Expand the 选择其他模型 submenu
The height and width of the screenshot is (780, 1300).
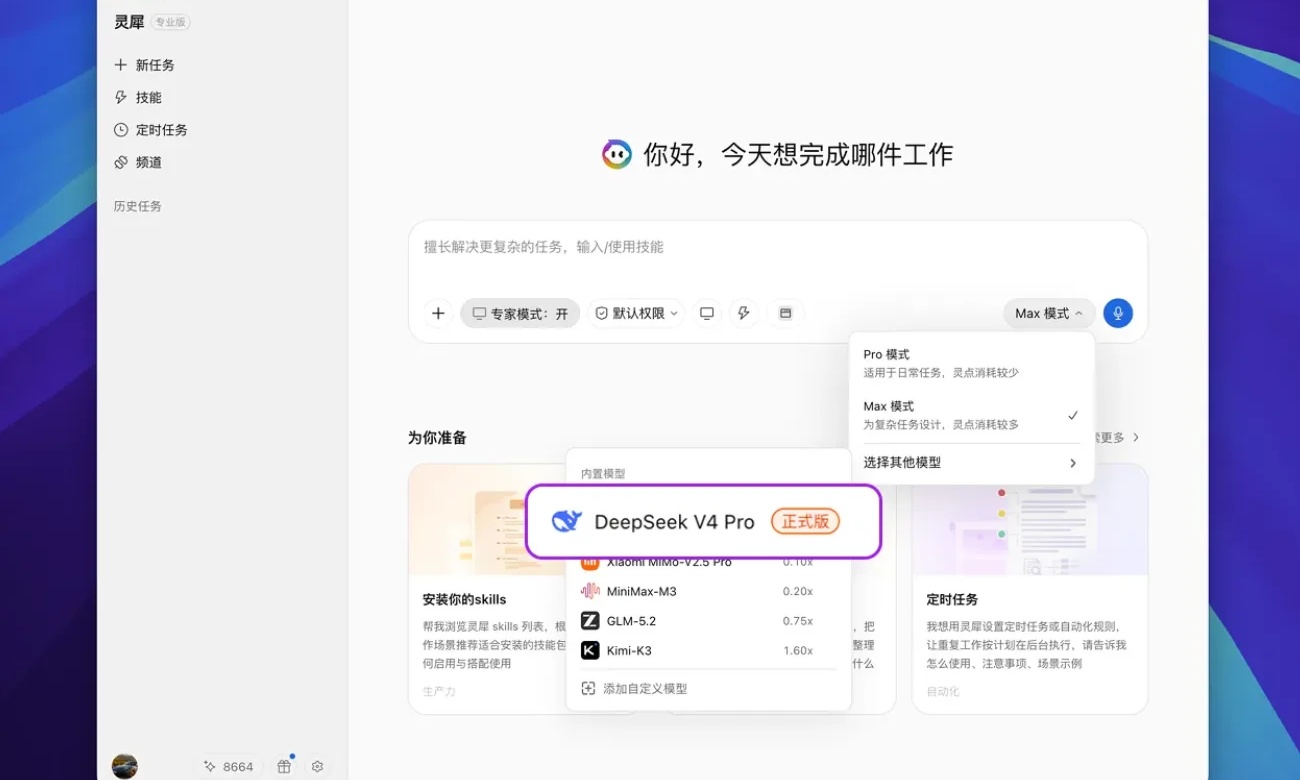971,463
